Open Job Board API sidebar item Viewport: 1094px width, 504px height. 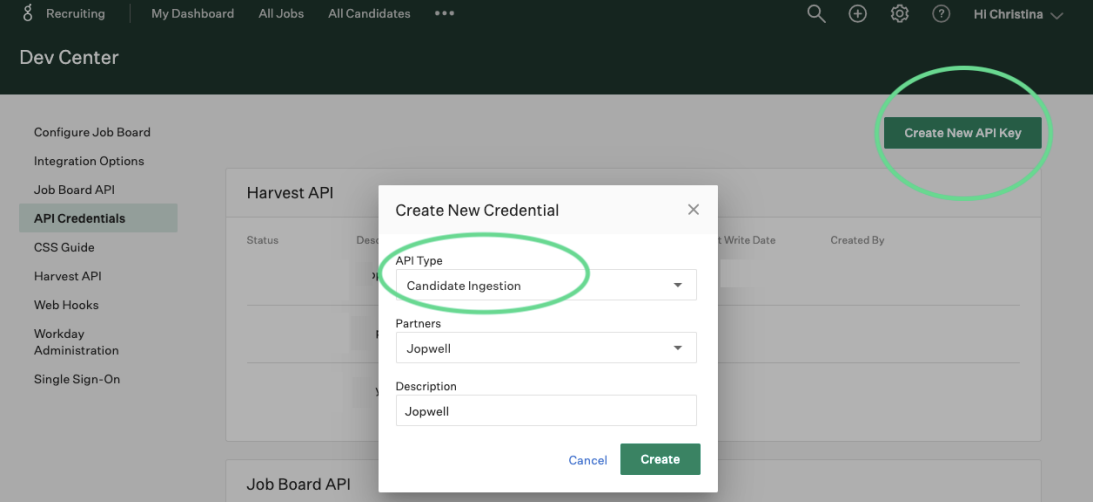(x=74, y=189)
